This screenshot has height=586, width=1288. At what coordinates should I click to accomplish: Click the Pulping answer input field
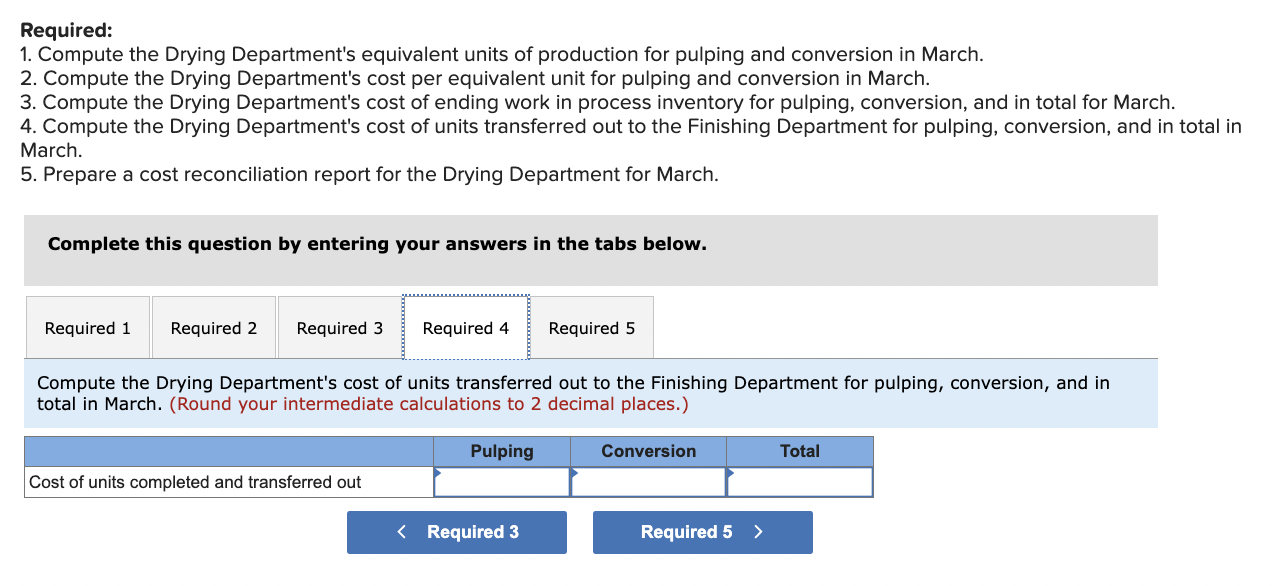[501, 482]
